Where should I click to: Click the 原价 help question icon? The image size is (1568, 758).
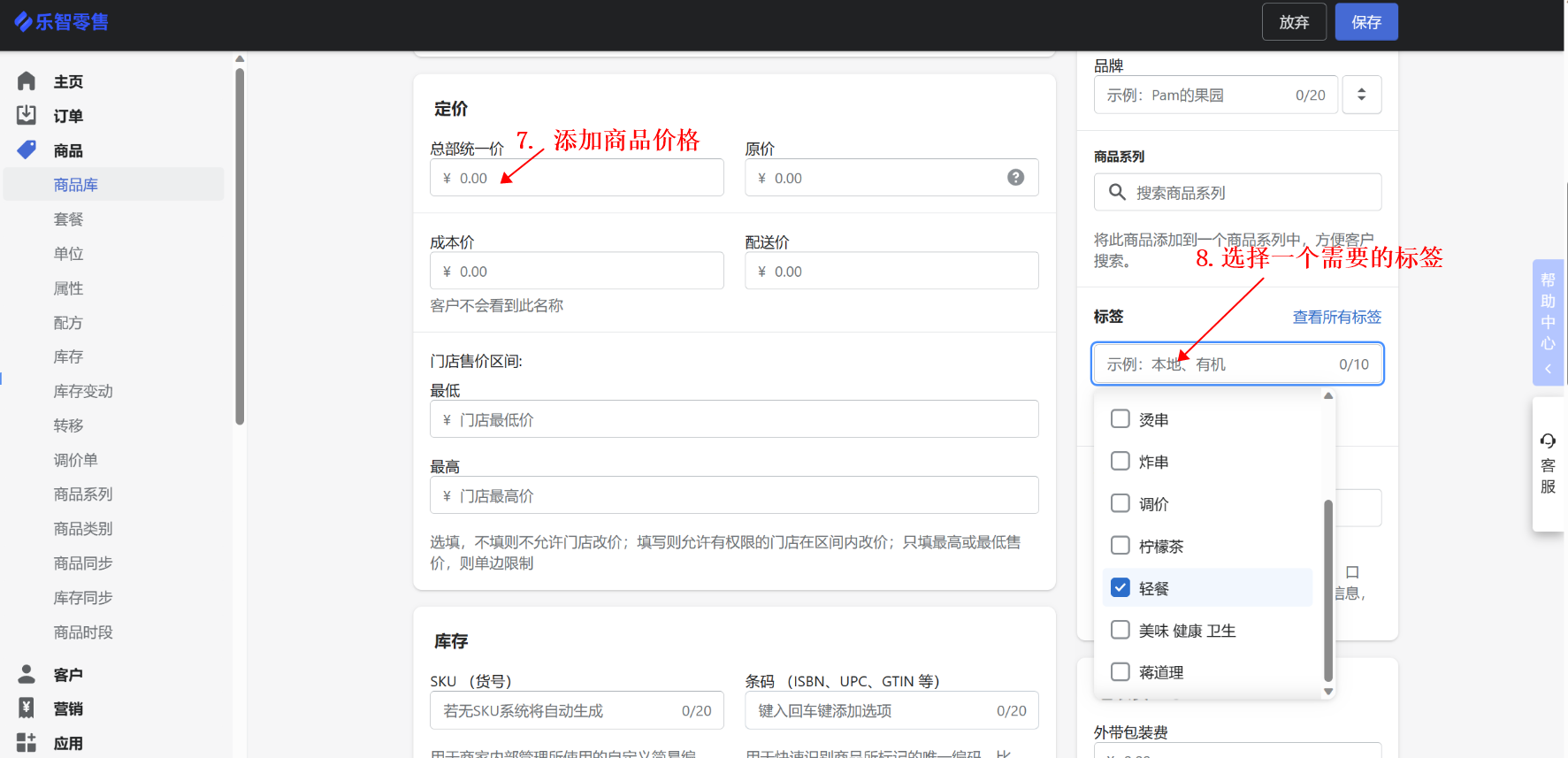coord(1015,178)
